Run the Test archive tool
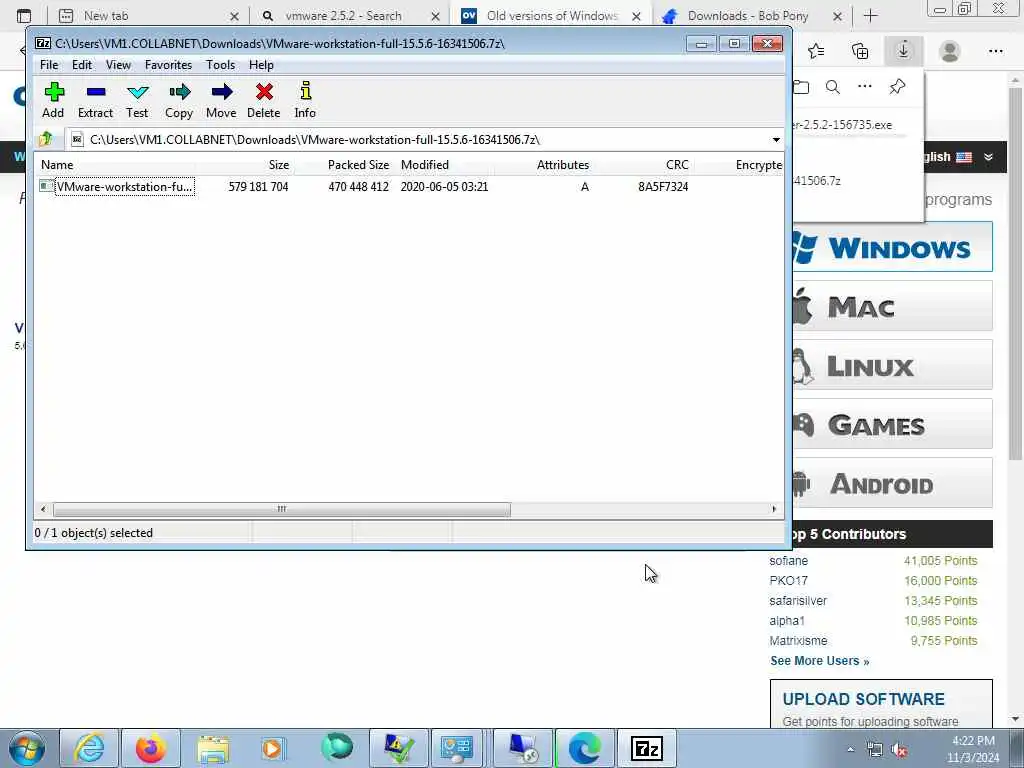 (137, 100)
